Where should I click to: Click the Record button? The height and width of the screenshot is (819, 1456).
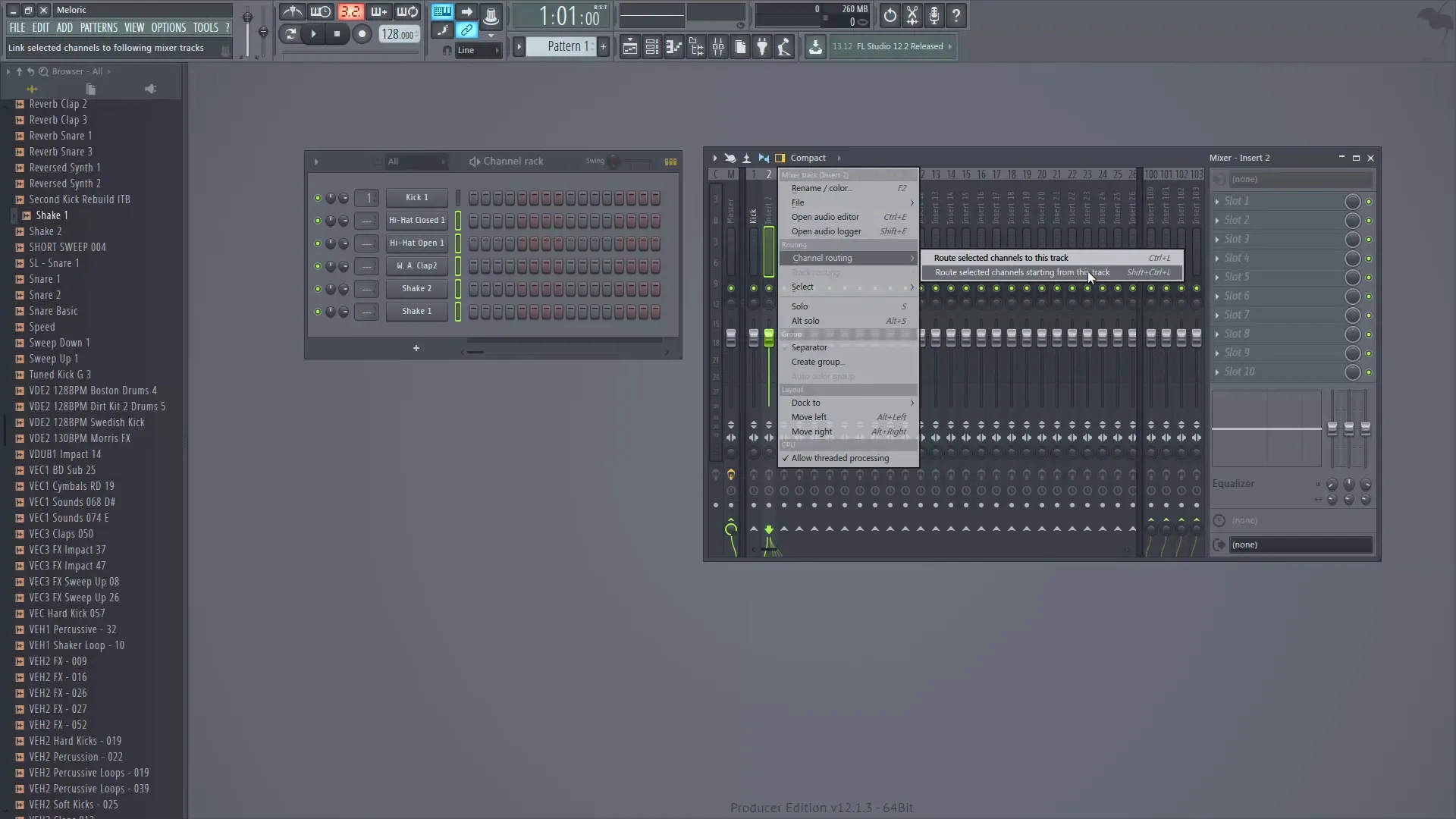click(x=362, y=33)
